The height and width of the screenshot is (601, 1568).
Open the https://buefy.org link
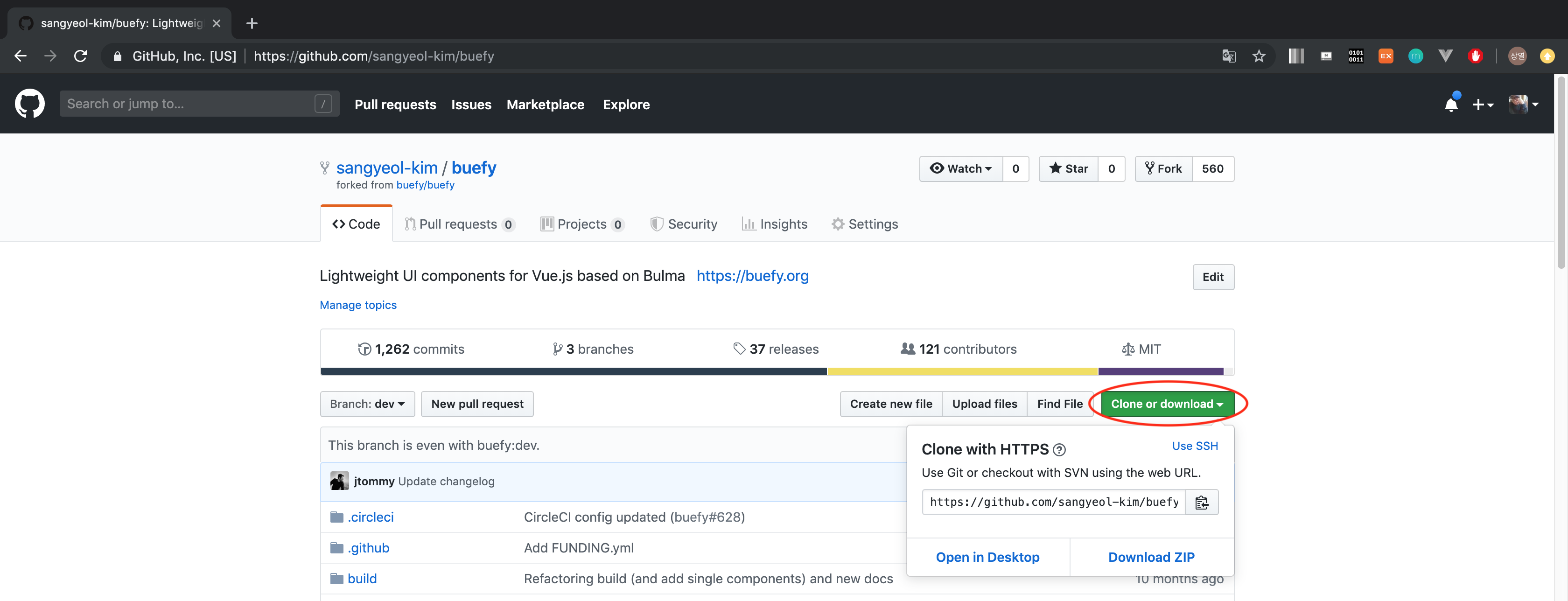pos(752,276)
